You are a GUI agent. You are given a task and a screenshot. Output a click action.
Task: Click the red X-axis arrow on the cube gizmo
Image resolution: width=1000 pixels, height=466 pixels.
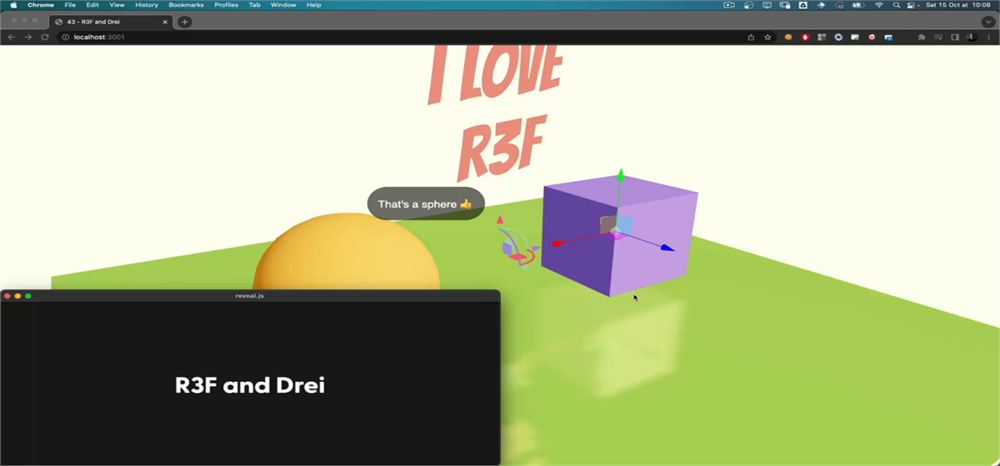point(557,244)
